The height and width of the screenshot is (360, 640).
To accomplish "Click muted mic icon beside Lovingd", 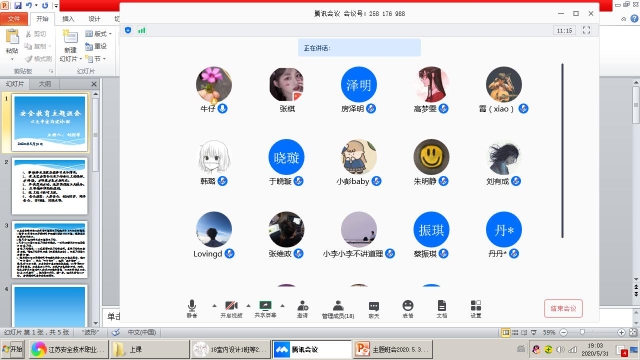I will (229, 254).
